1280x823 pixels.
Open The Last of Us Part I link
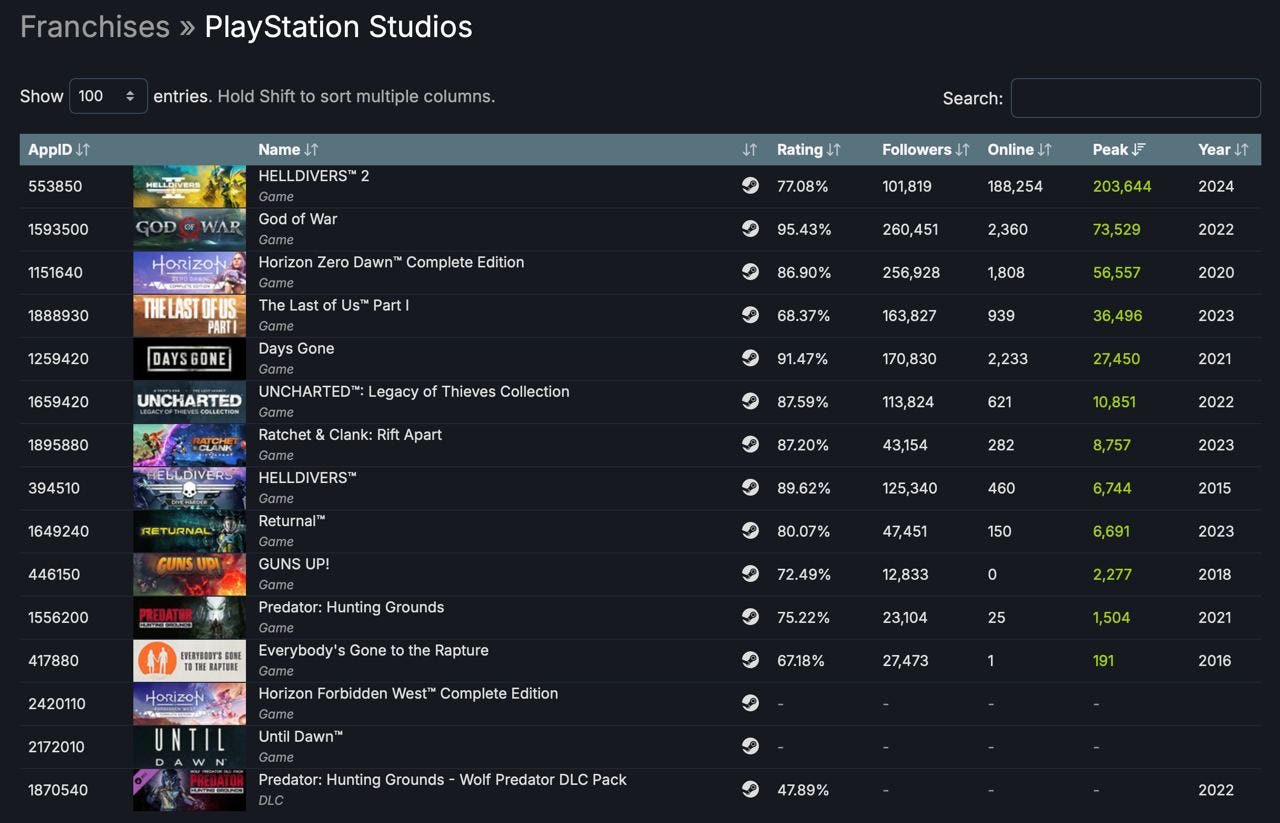pyautogui.click(x=334, y=305)
